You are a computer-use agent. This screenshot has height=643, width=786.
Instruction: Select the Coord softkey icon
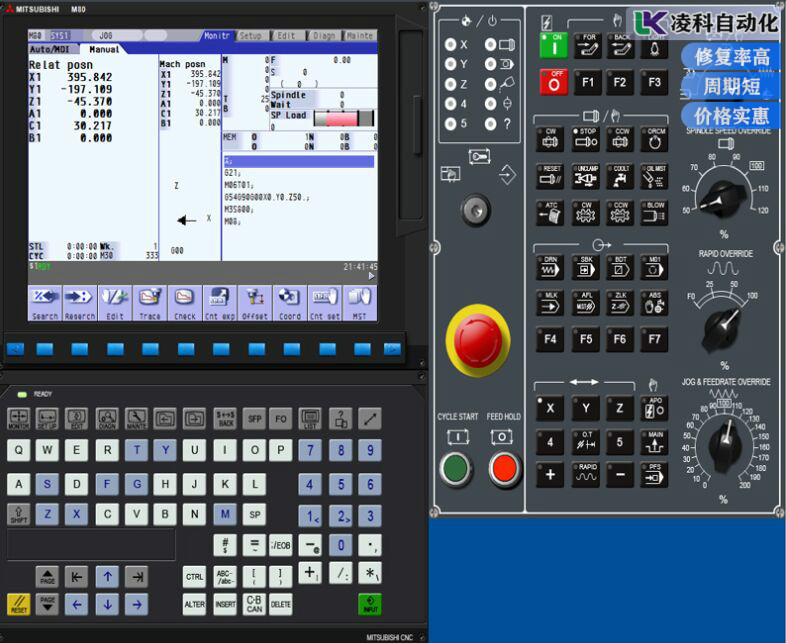[x=290, y=303]
